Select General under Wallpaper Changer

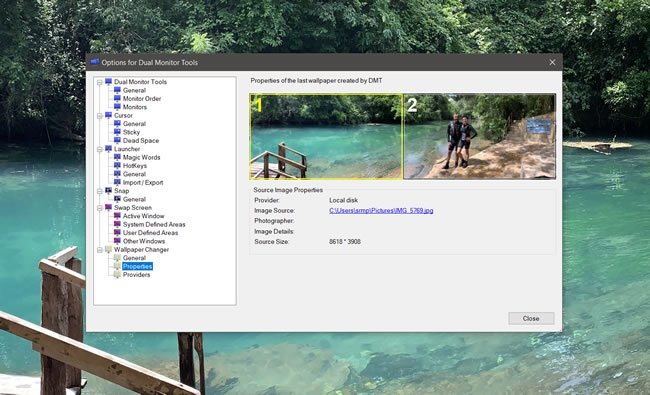134,258
